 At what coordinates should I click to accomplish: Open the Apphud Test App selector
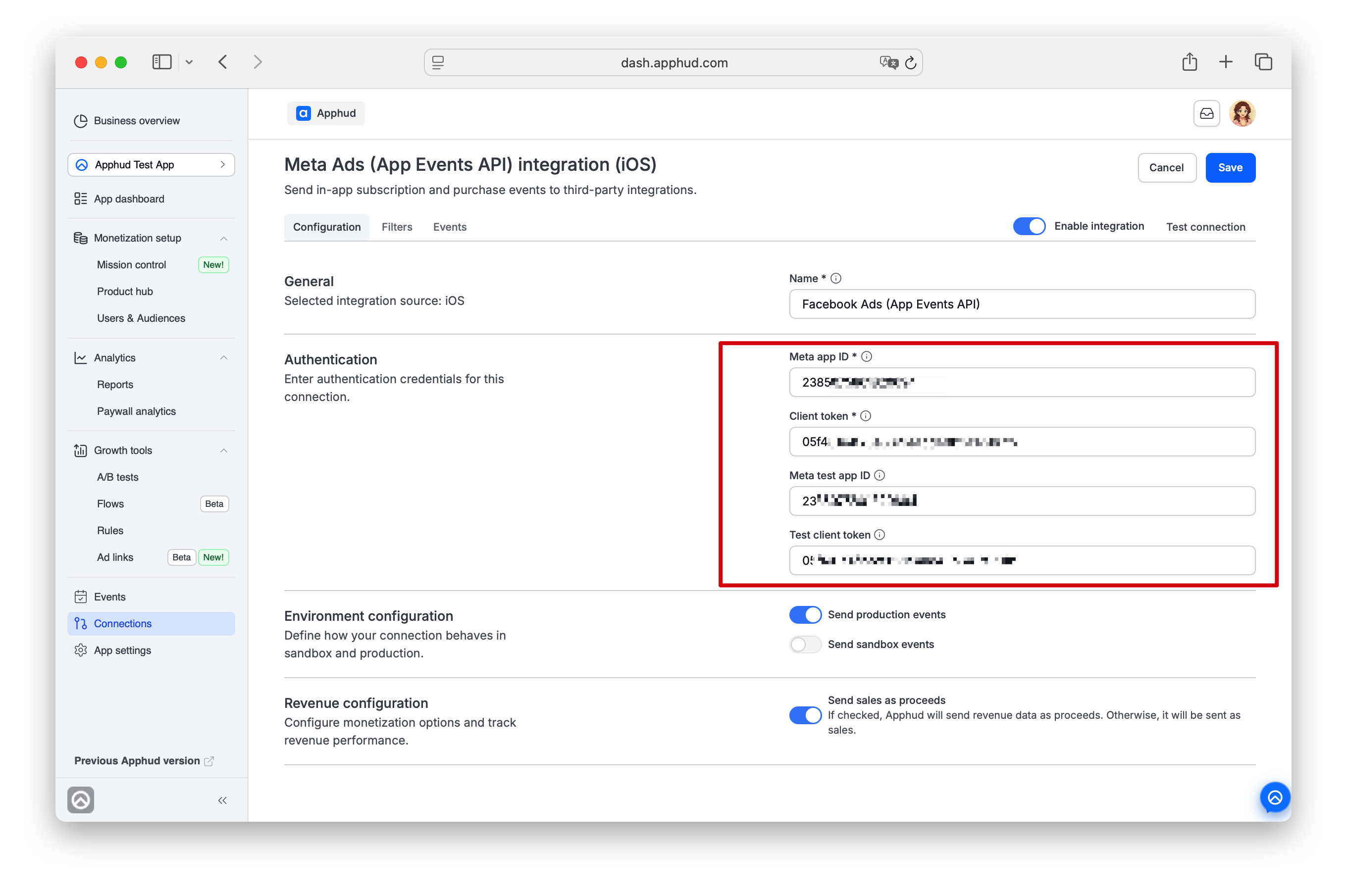click(x=151, y=164)
